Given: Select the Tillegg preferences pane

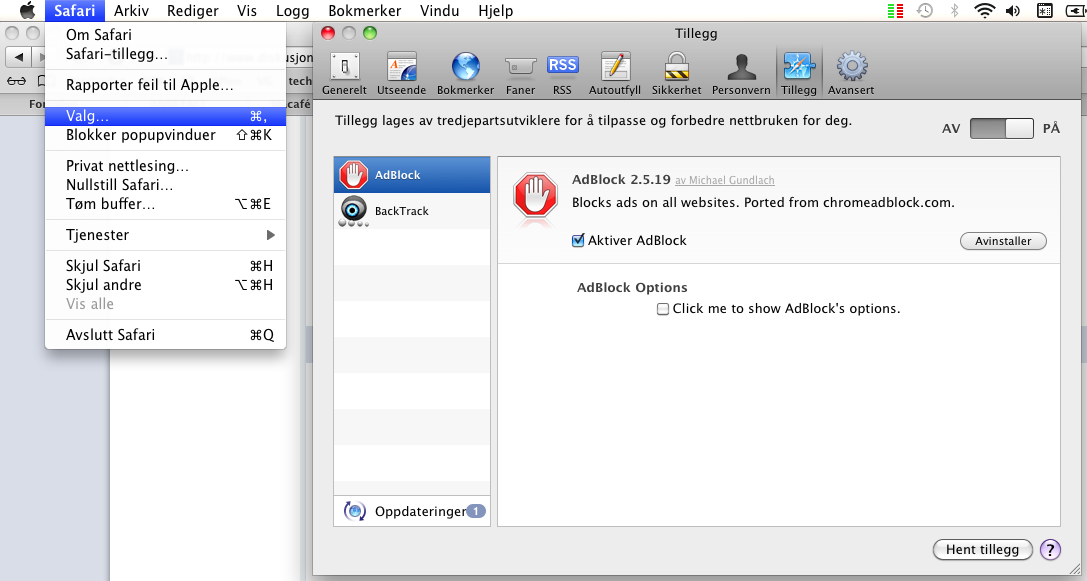Looking at the screenshot, I should point(799,73).
